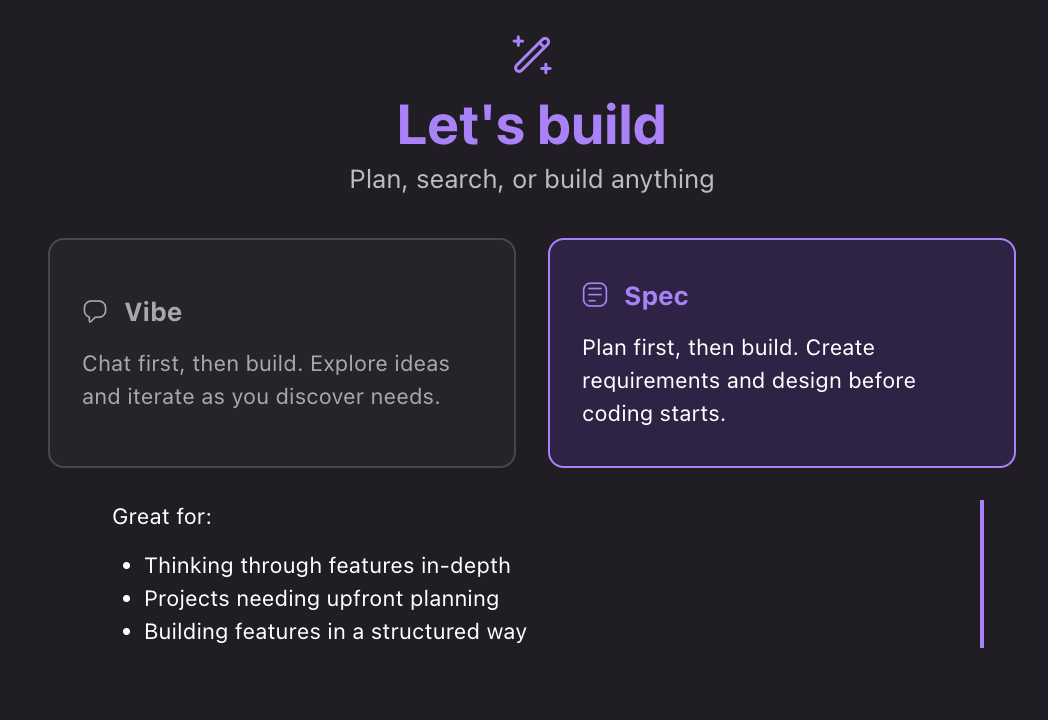Click the "Plan first, then build" description

(728, 348)
